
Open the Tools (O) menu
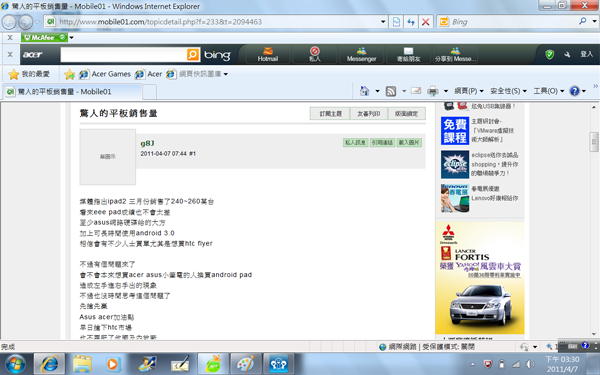pyautogui.click(x=549, y=91)
